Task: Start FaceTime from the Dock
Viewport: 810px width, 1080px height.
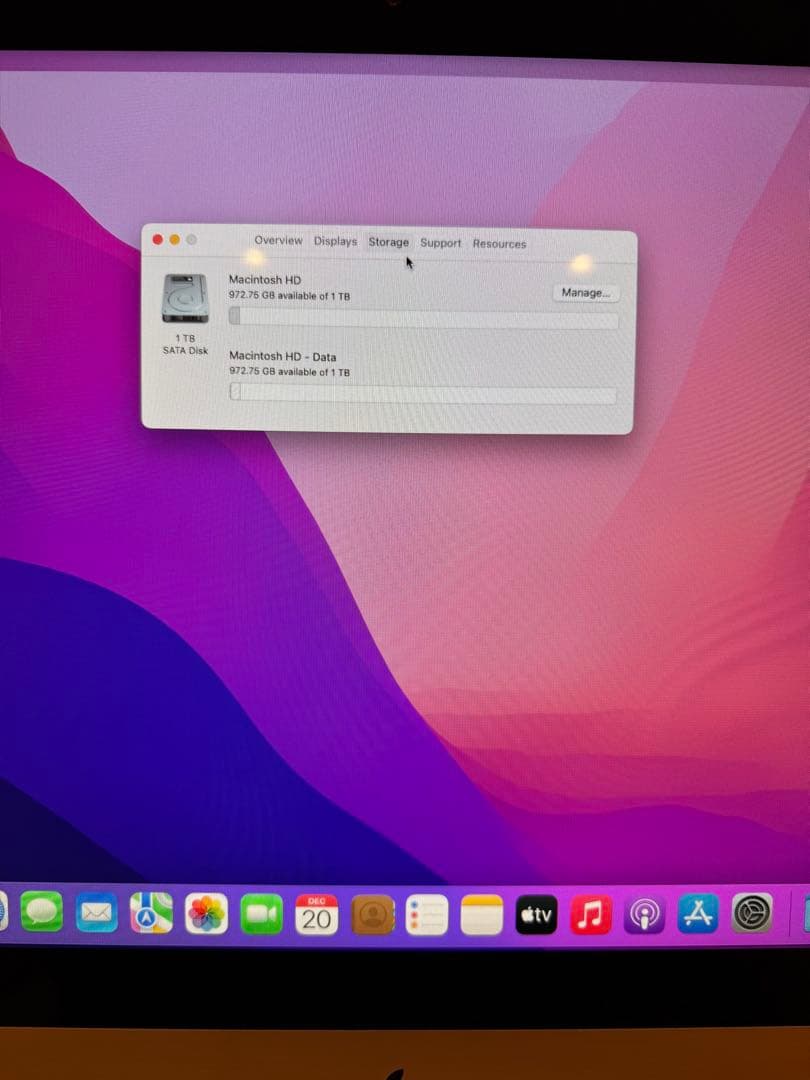Action: [262, 911]
